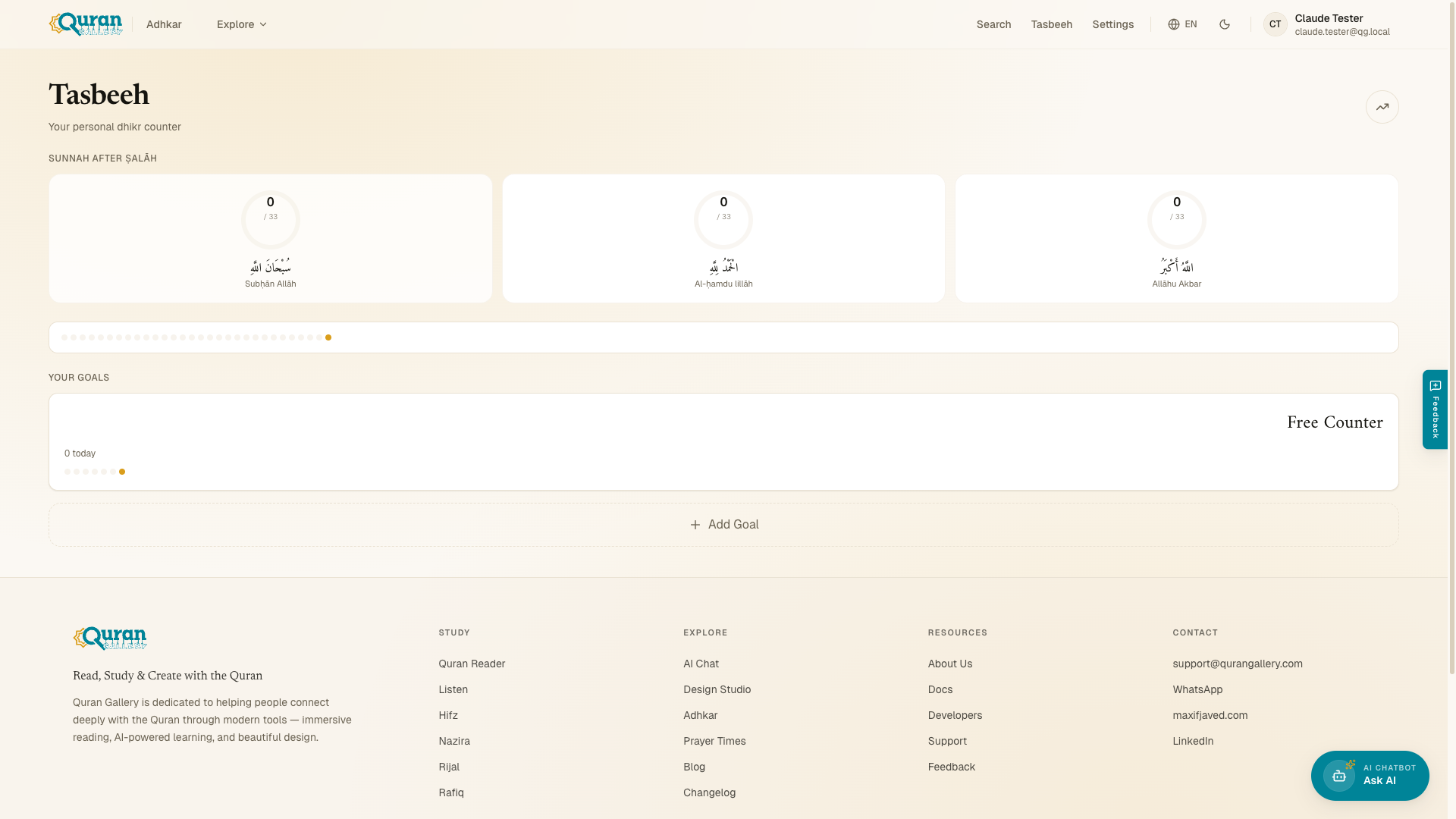1456x819 pixels.
Task: Open the Feedback footer link
Action: (952, 767)
